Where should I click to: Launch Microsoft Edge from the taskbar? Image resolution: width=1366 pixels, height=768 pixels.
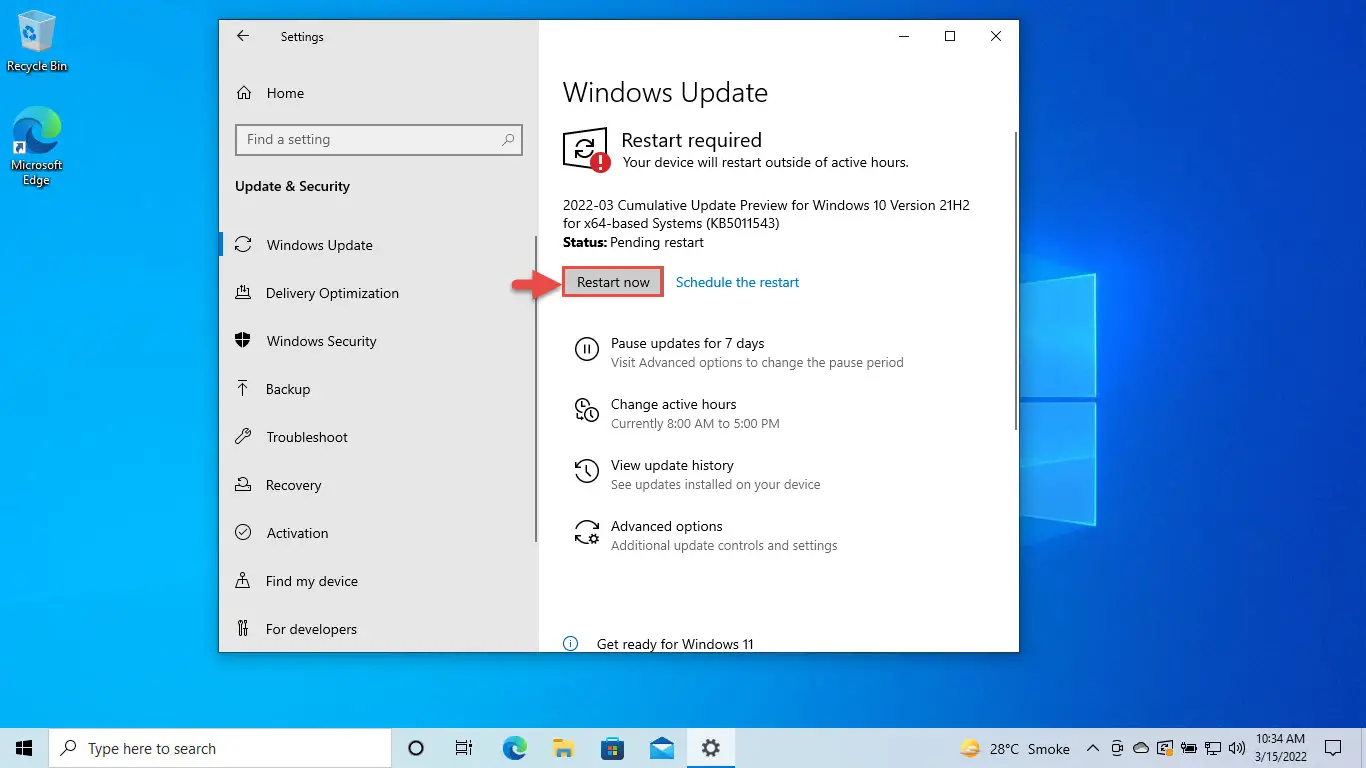(515, 748)
